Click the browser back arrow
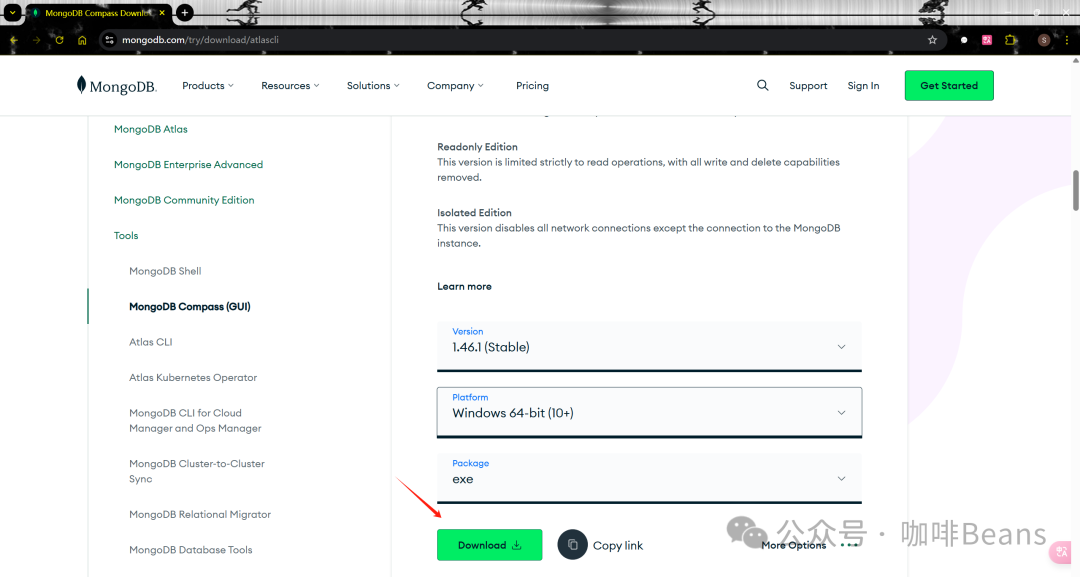 (x=14, y=40)
